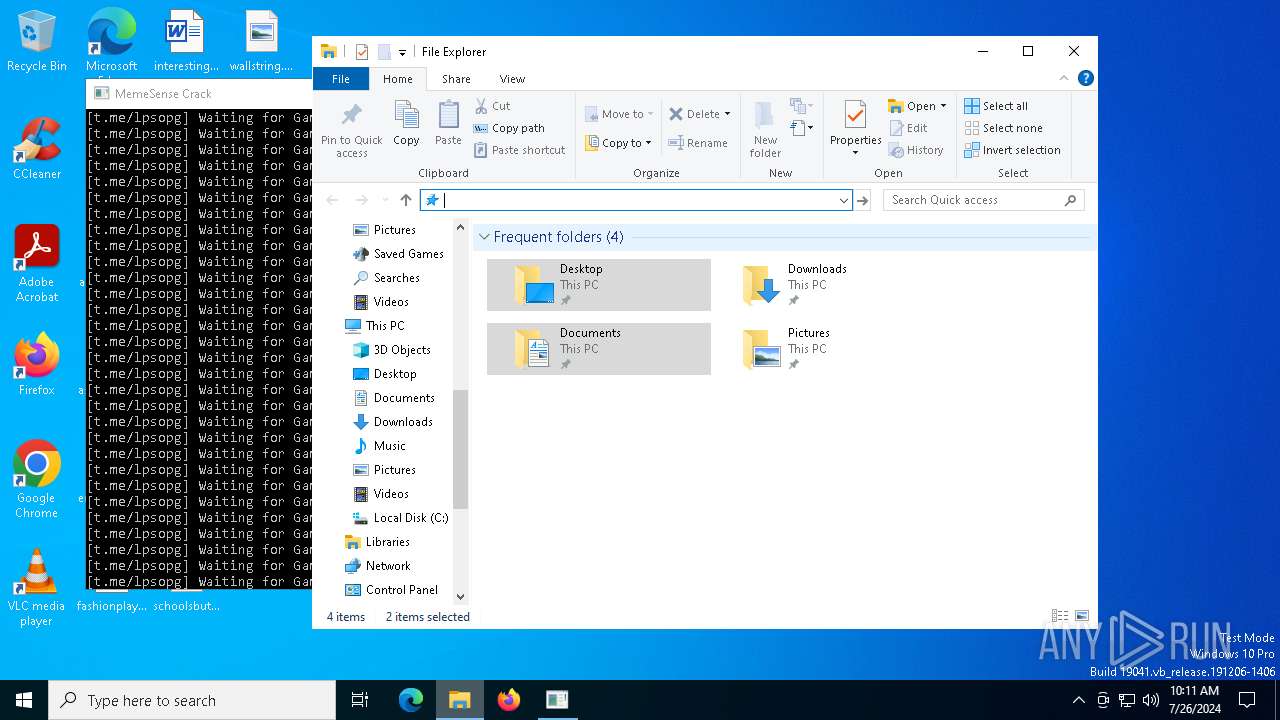Select Saved Games in navigation pane
Image resolution: width=1280 pixels, height=720 pixels.
tap(398, 254)
